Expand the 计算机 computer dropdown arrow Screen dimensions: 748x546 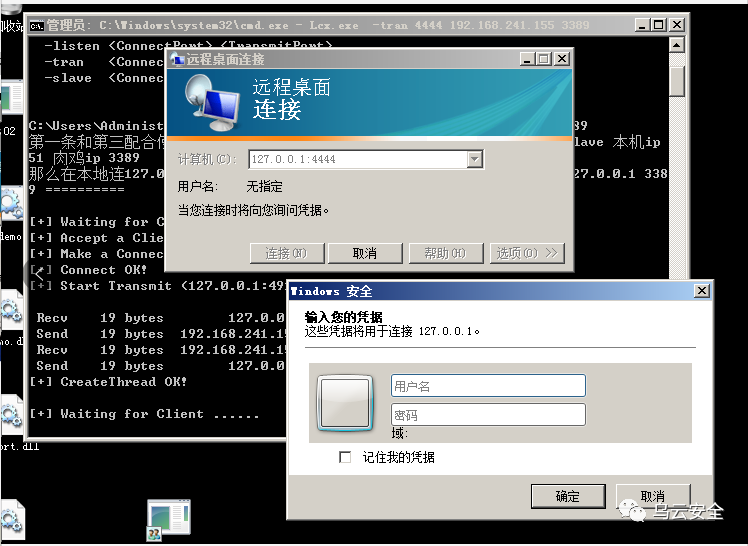[x=475, y=159]
